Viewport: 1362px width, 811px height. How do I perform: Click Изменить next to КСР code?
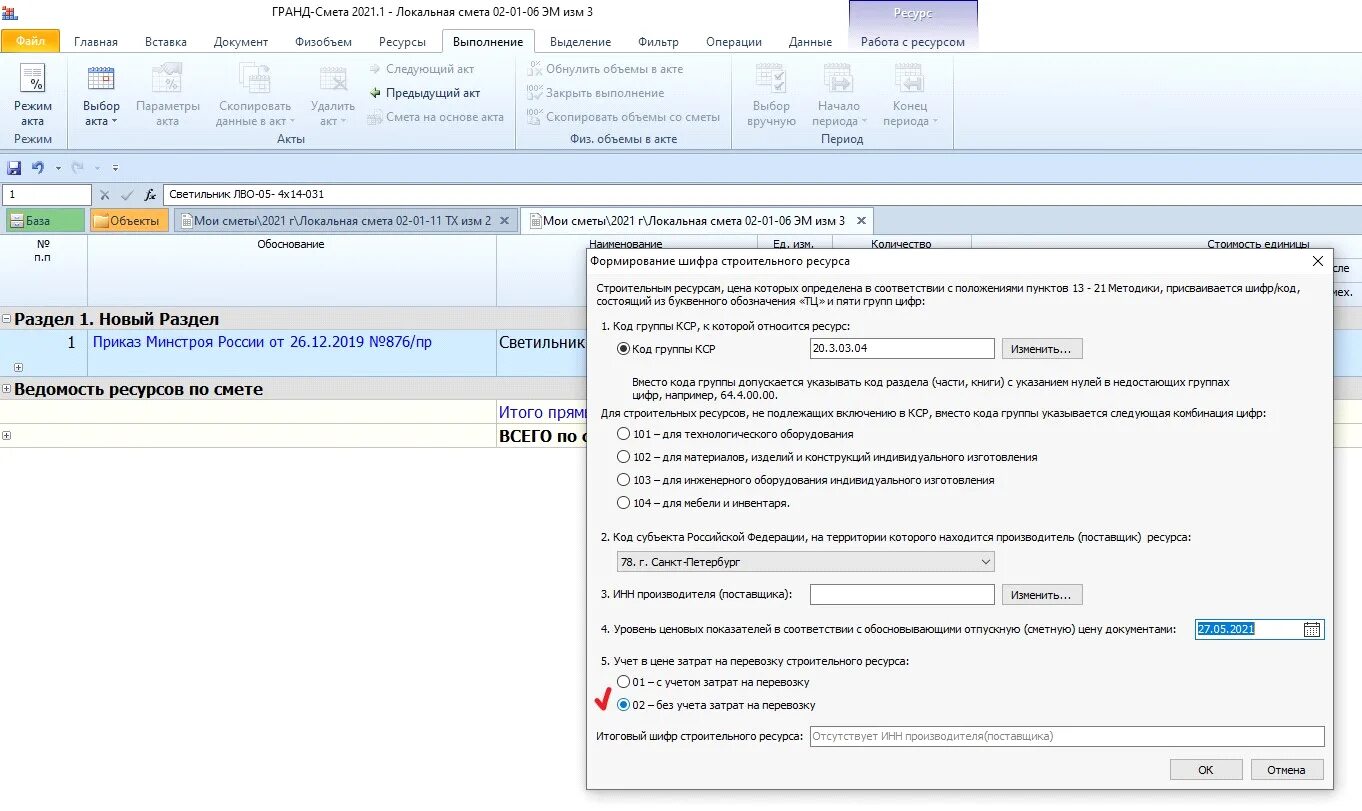[x=1042, y=349]
